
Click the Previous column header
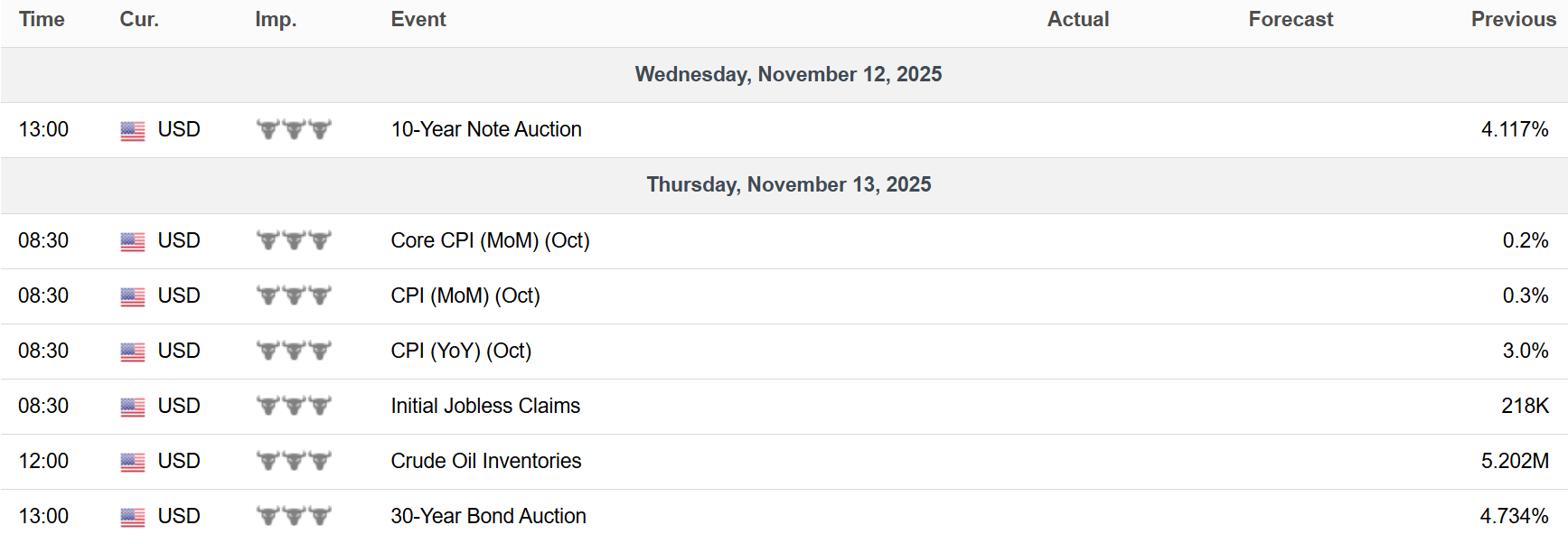[x=1513, y=19]
